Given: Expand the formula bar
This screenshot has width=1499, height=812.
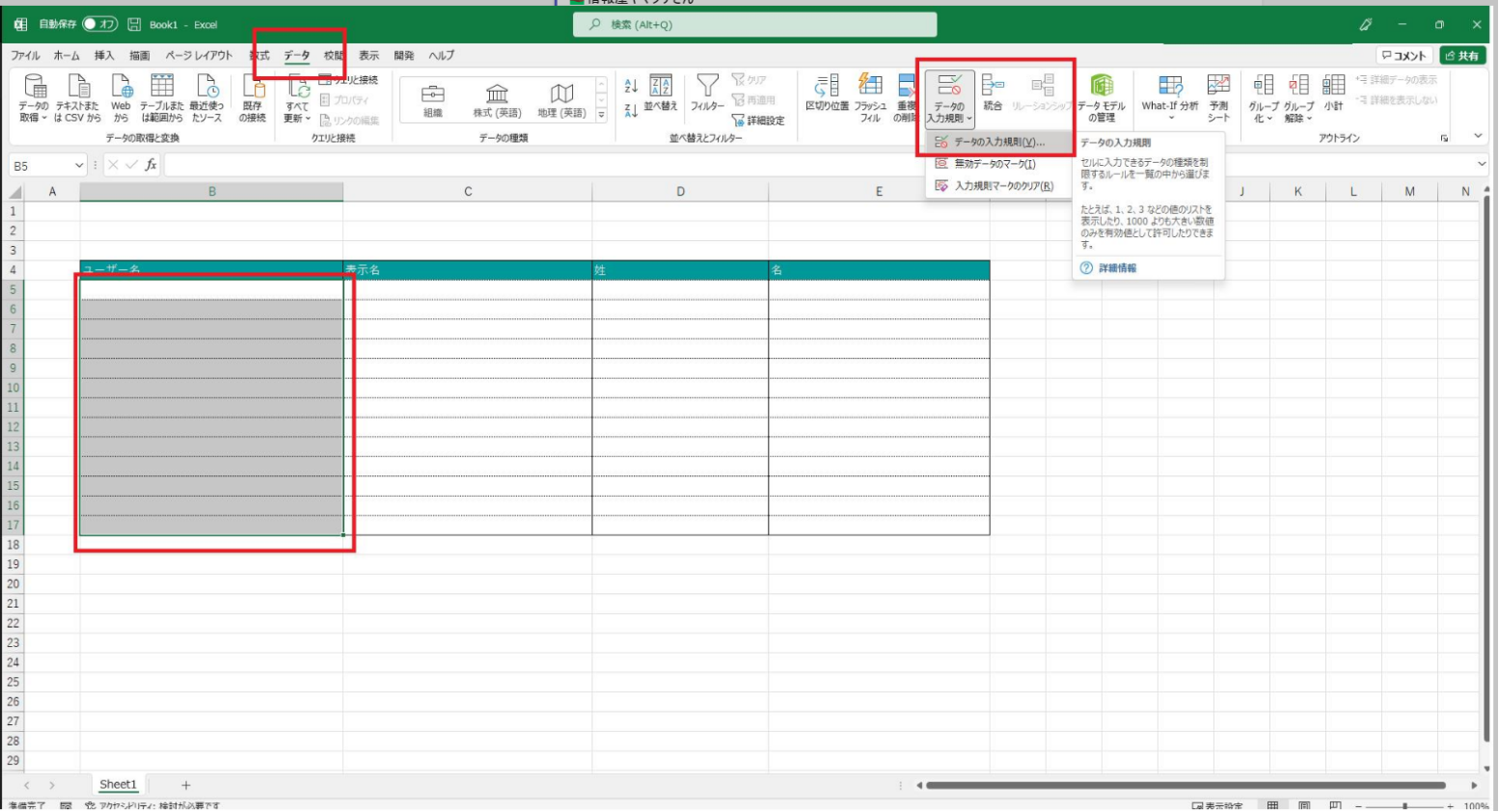Looking at the screenshot, I should coord(1482,165).
